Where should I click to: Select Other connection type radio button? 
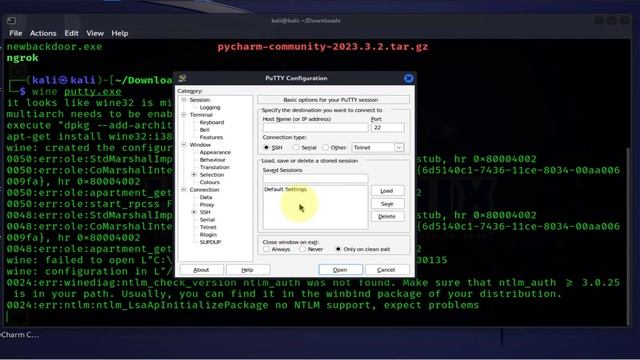pyautogui.click(x=325, y=147)
